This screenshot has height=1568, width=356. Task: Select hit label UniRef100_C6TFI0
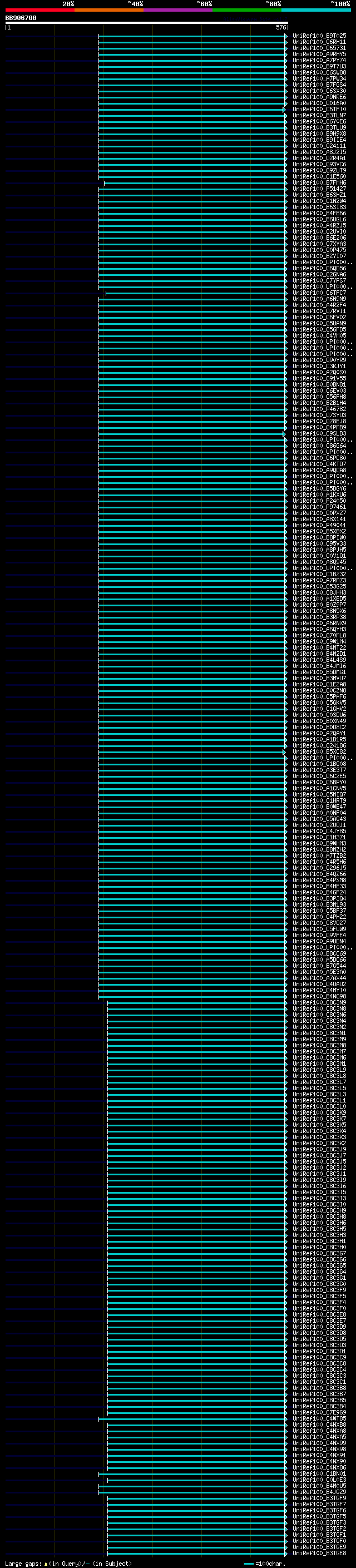(319, 110)
